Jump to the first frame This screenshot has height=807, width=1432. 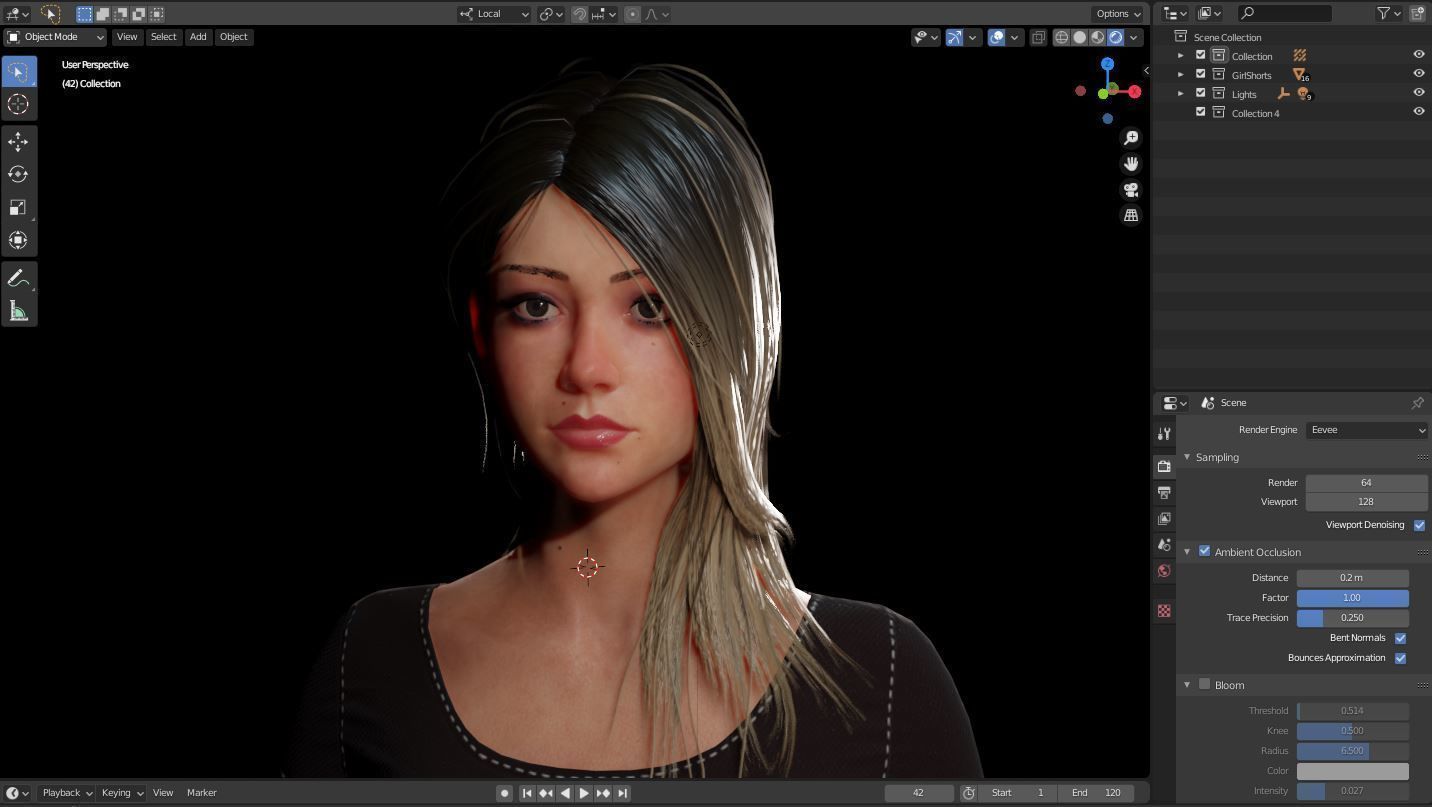tap(527, 793)
